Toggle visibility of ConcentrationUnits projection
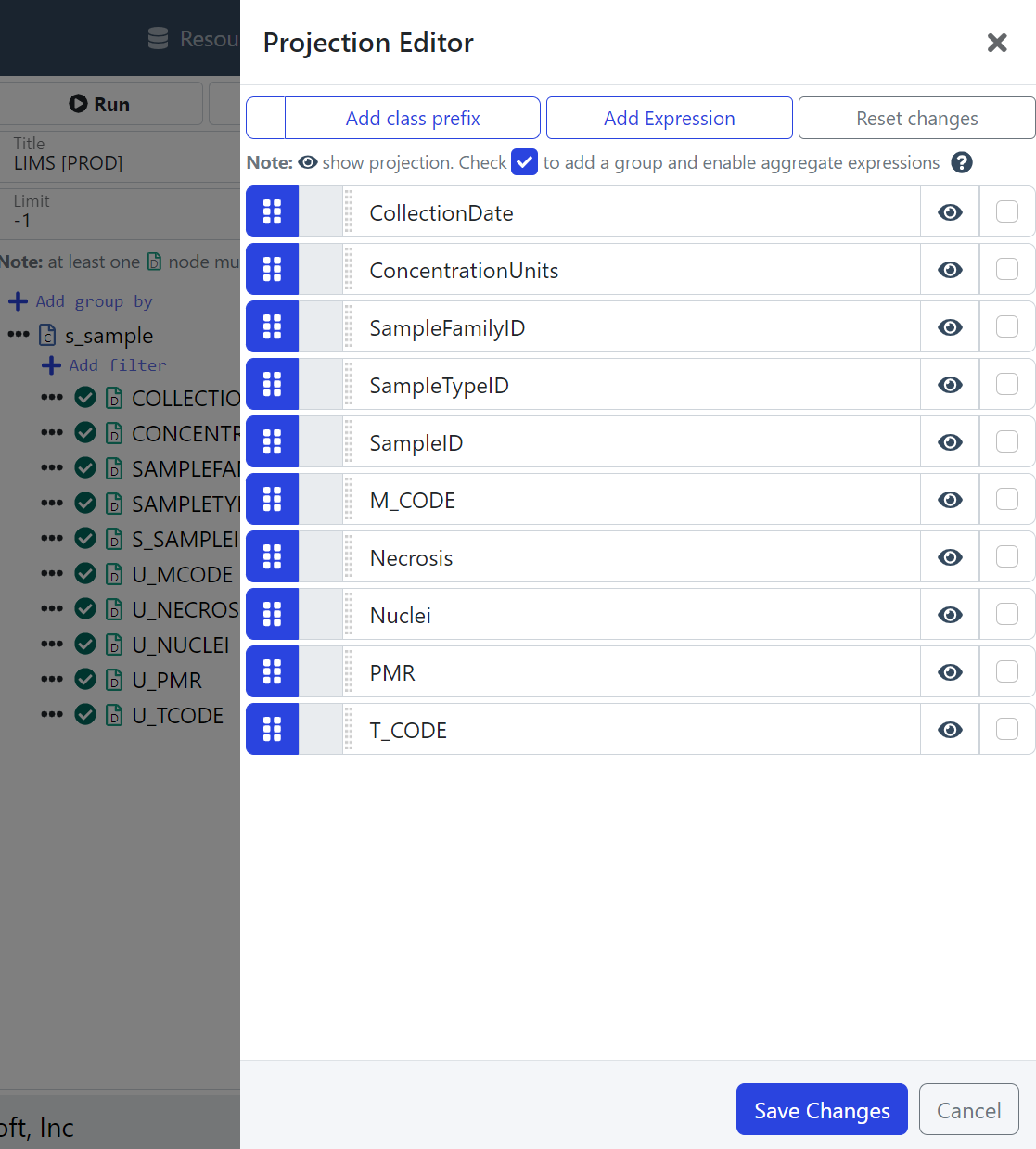The width and height of the screenshot is (1036, 1149). 950,270
